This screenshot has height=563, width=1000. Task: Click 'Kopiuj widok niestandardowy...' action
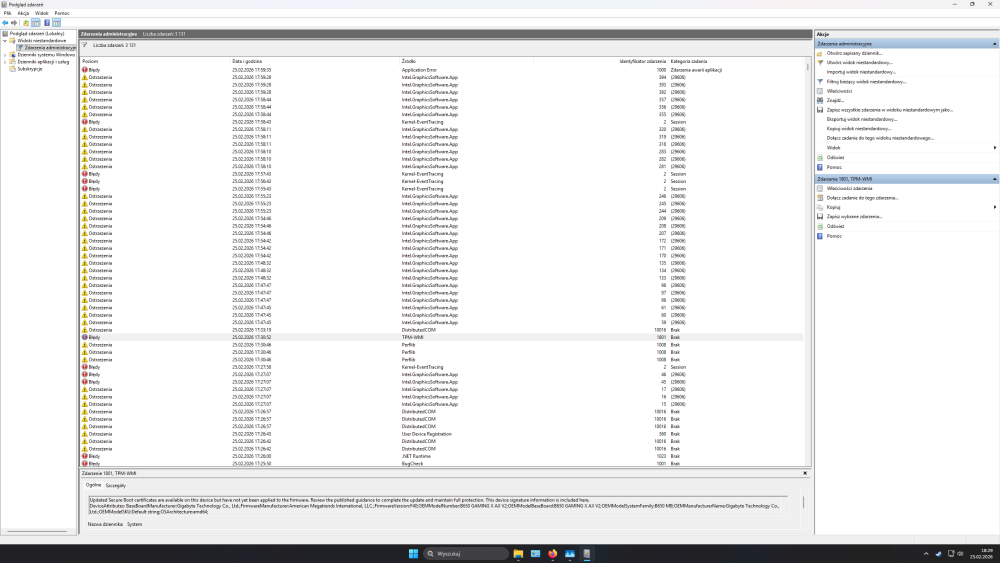click(858, 129)
